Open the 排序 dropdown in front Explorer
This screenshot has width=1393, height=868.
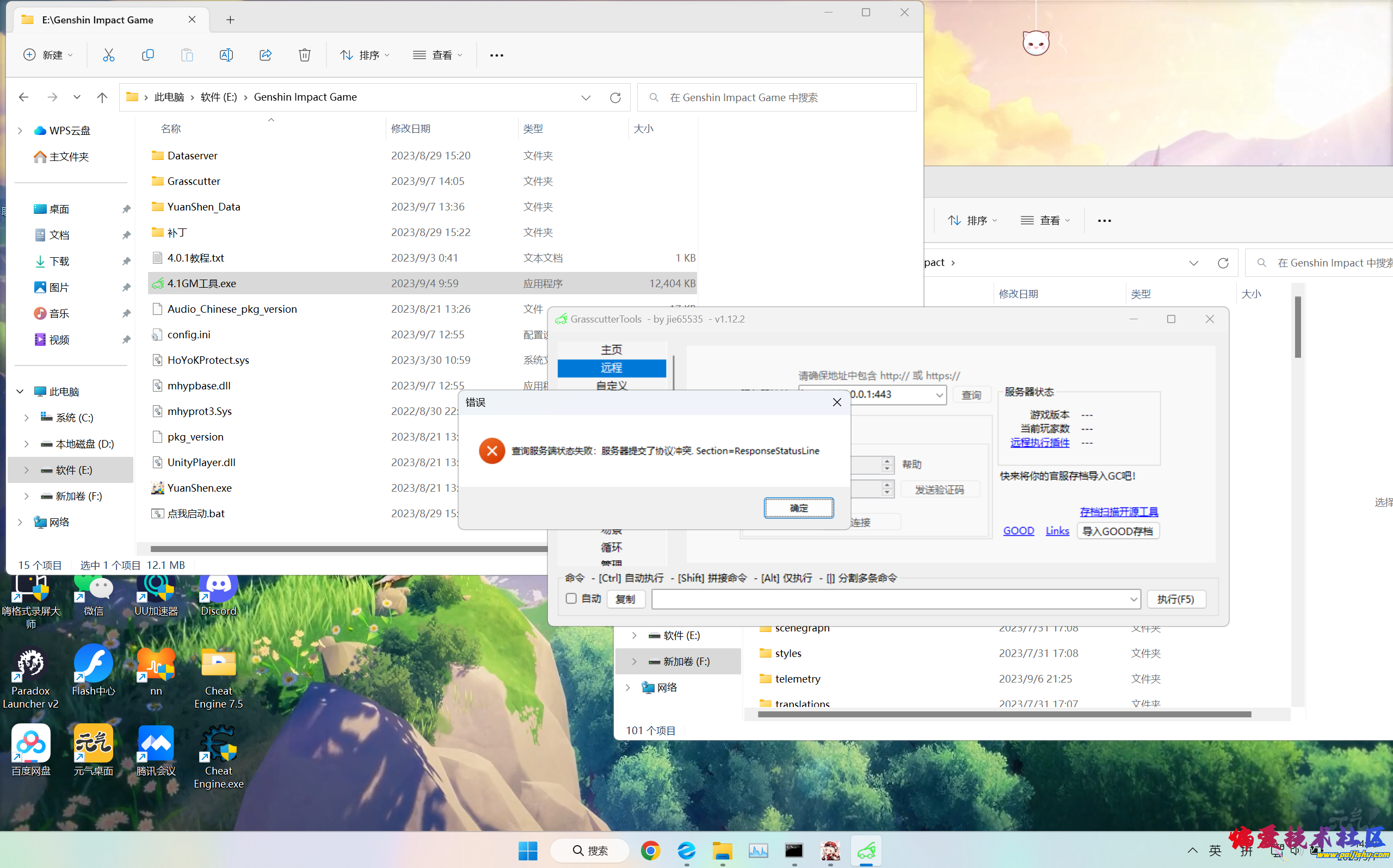[365, 55]
